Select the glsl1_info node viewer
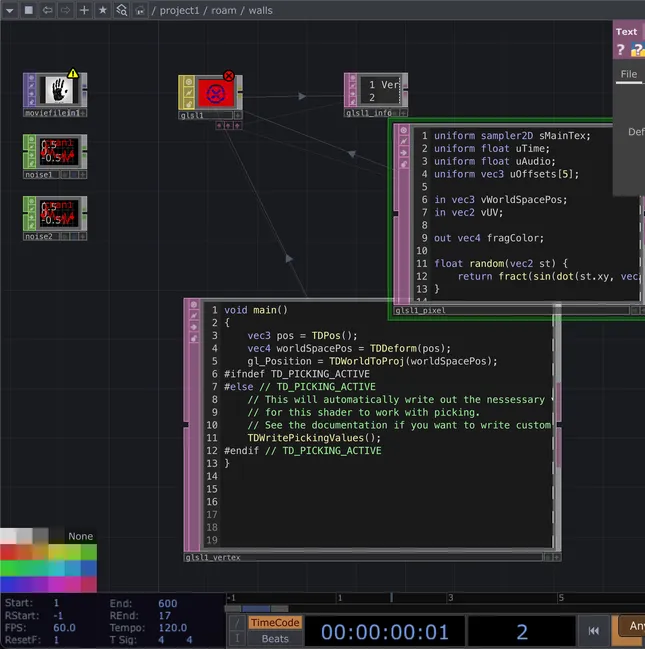This screenshot has height=649, width=645. tap(380, 90)
